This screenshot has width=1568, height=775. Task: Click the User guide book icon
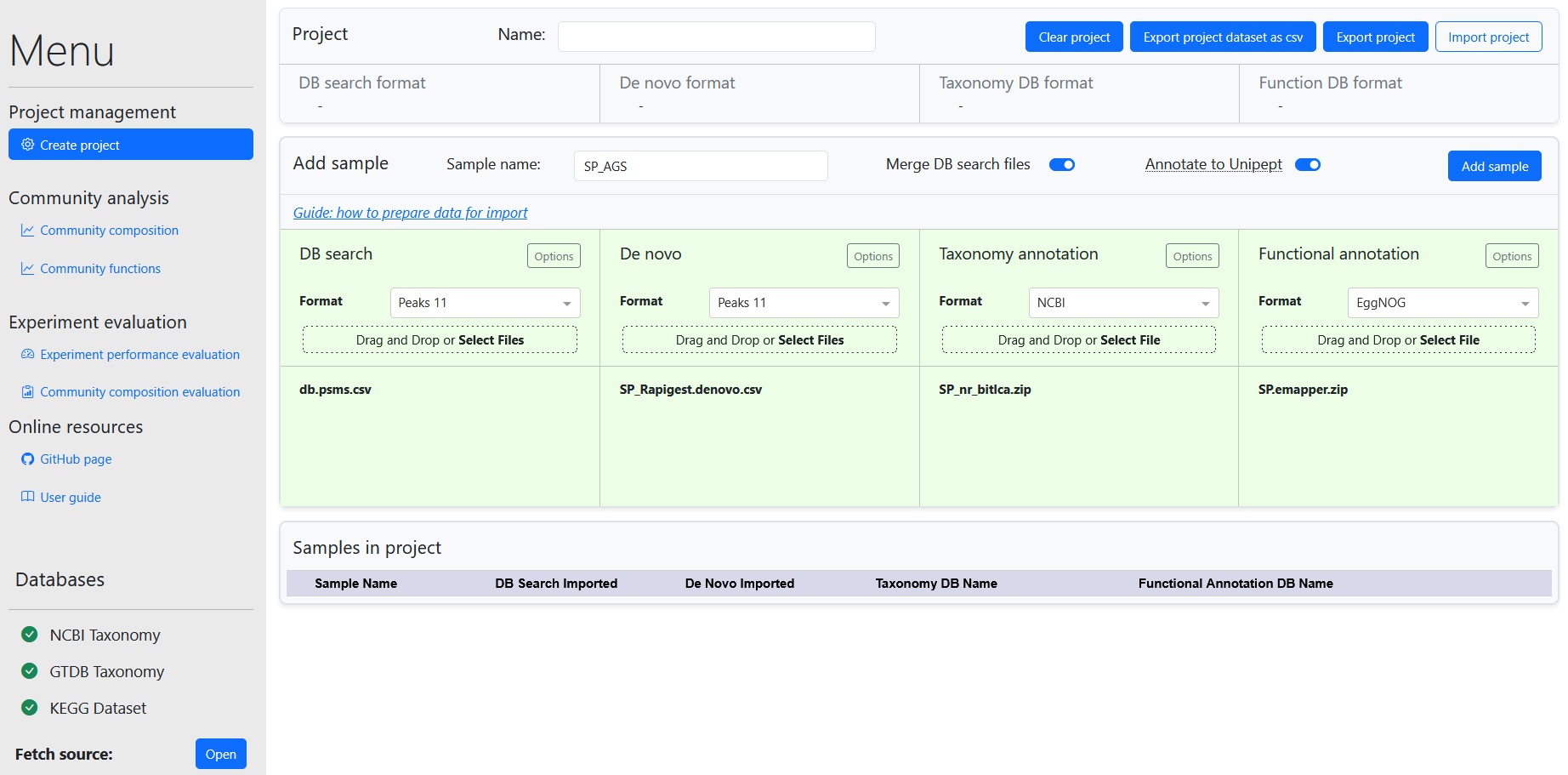tap(27, 497)
